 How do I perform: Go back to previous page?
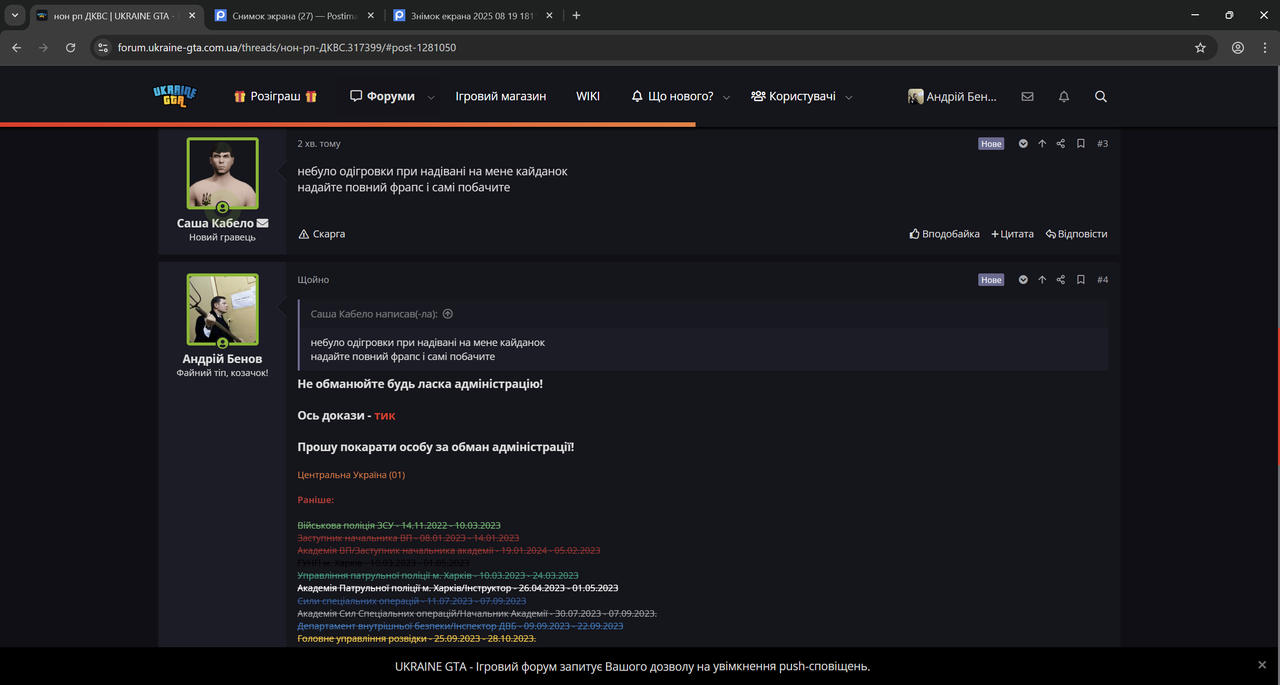point(16,47)
